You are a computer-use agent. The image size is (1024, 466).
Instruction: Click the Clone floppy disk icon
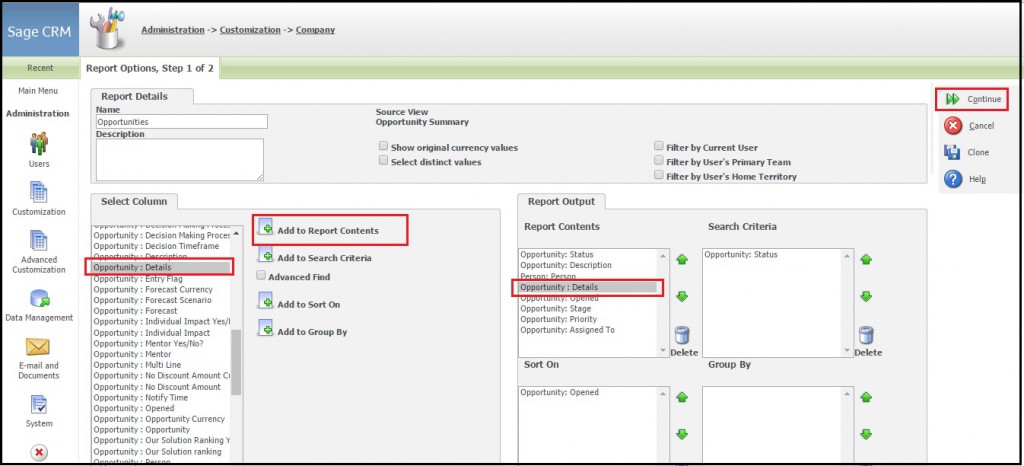point(952,152)
